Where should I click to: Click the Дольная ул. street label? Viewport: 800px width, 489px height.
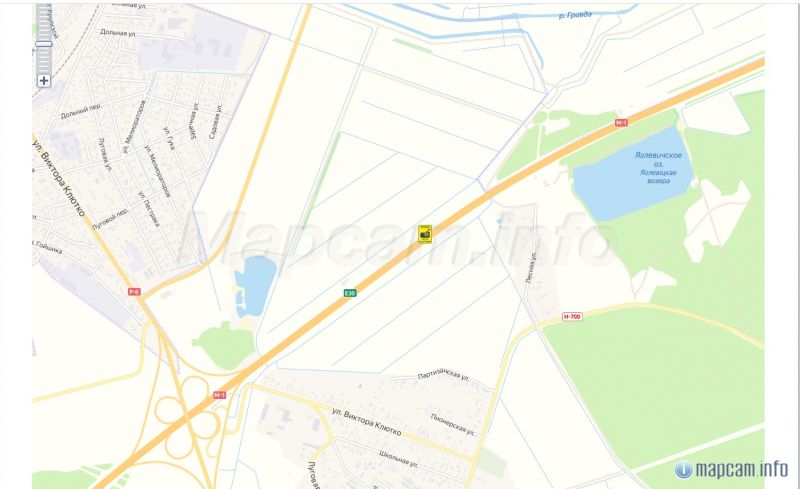tap(118, 33)
